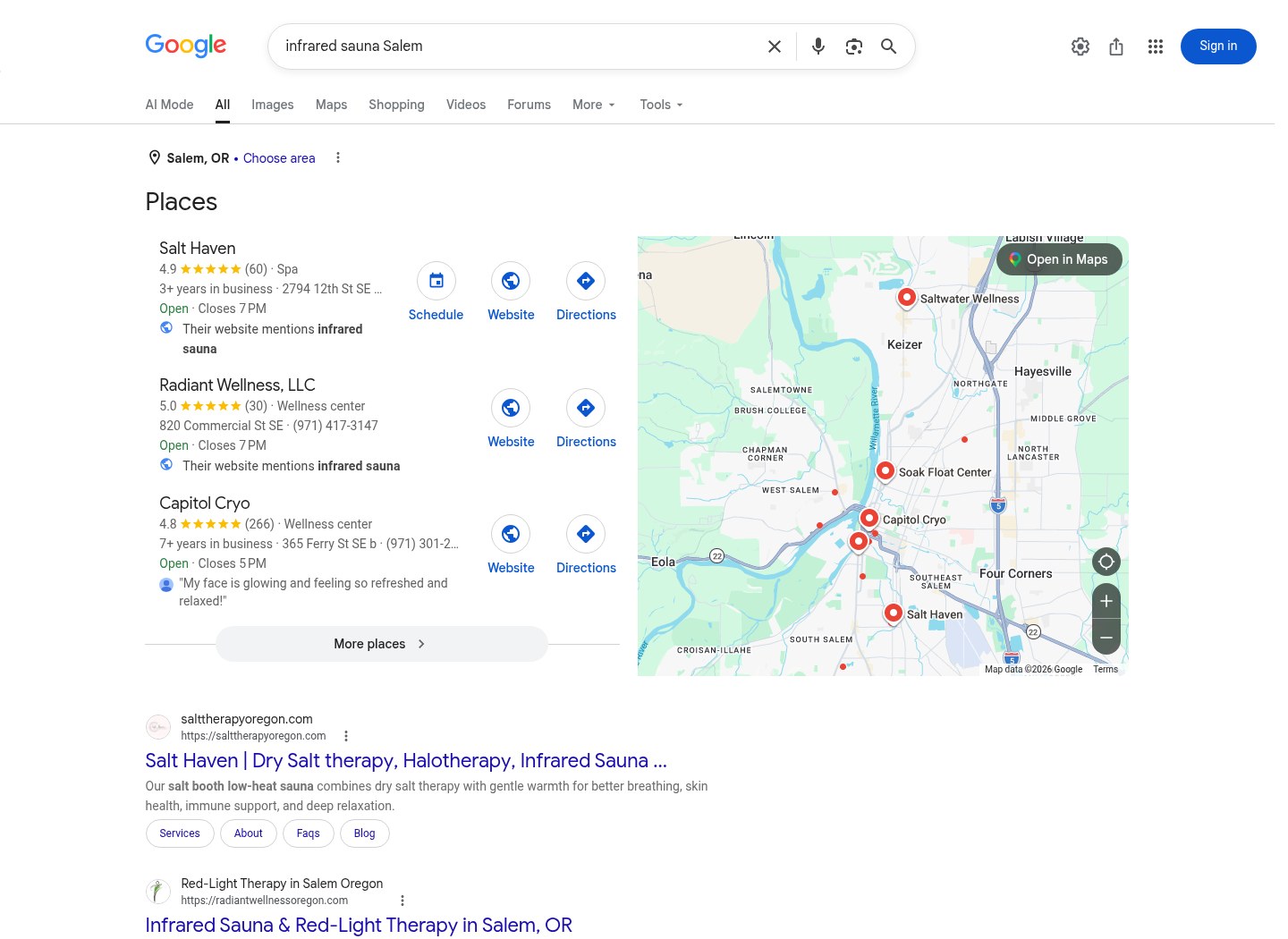This screenshot has height=939, width=1288.
Task: Open options menu for salttherapyoregon.com result
Action: click(x=346, y=736)
